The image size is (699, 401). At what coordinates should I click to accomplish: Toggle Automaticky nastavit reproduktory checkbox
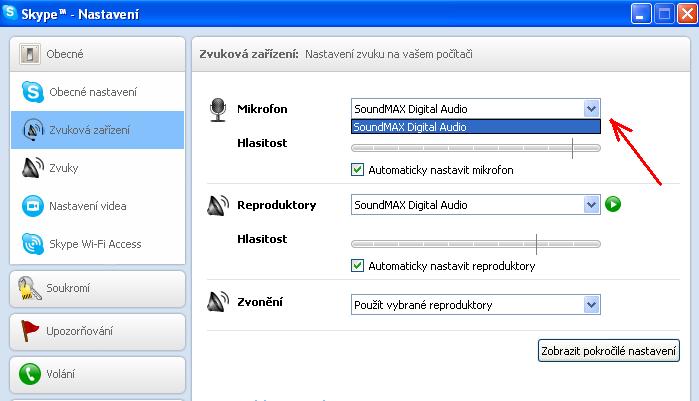(358, 266)
